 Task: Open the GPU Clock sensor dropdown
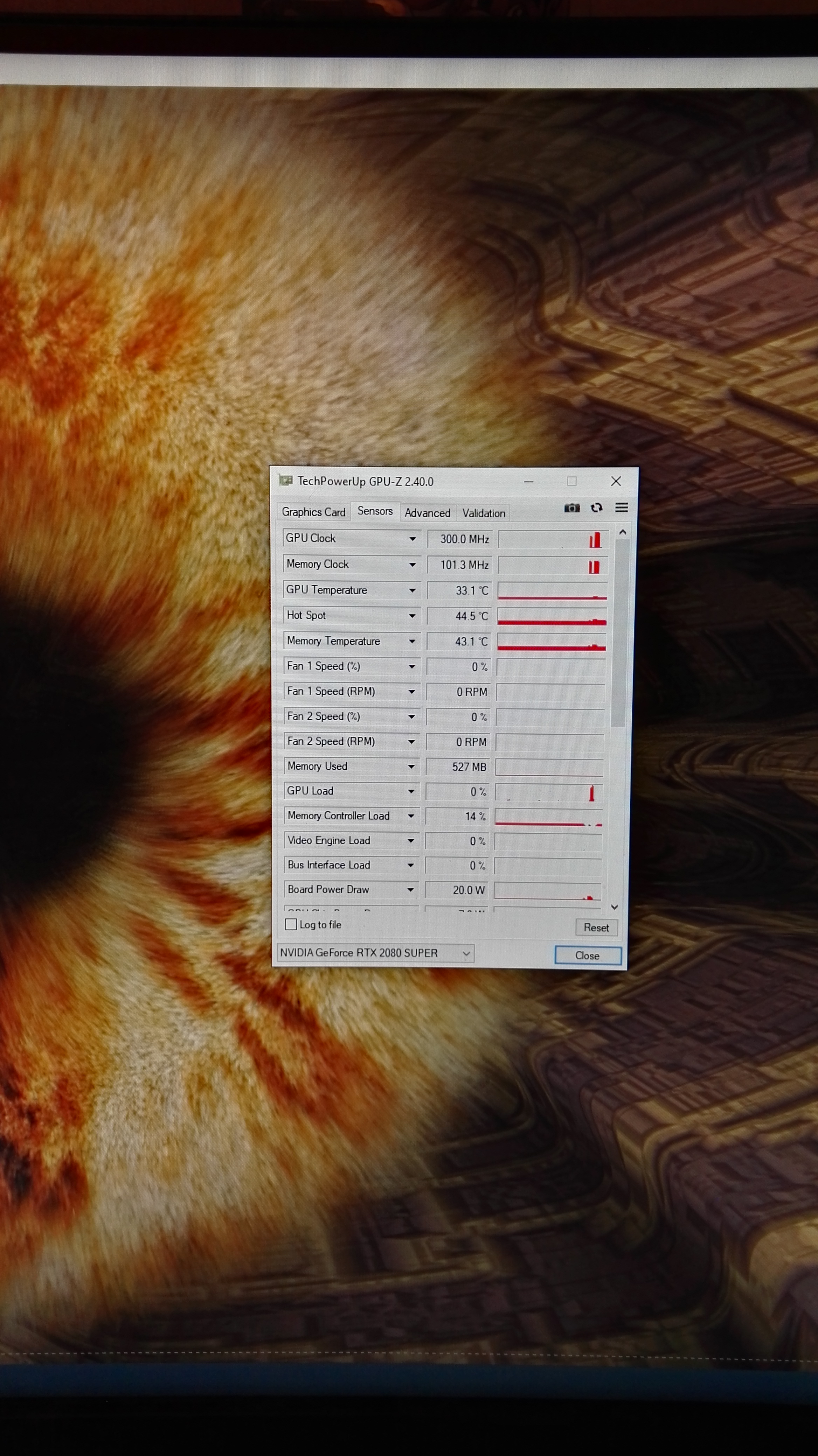(x=413, y=539)
